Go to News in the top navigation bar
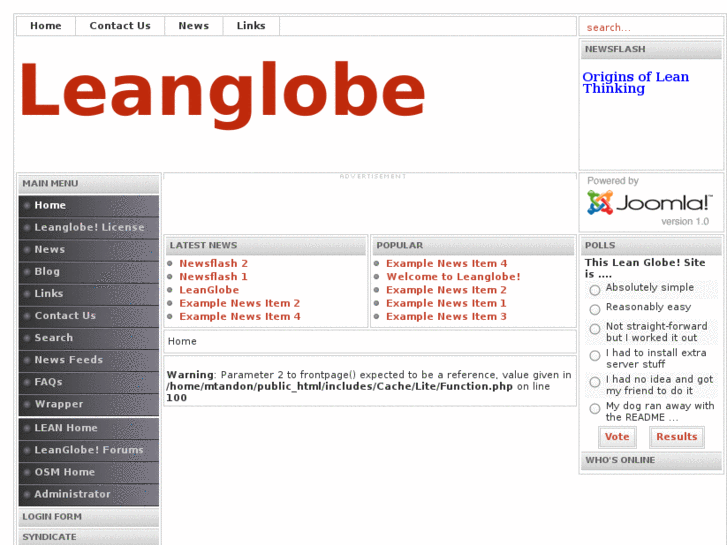This screenshot has height=545, width=727. (194, 26)
